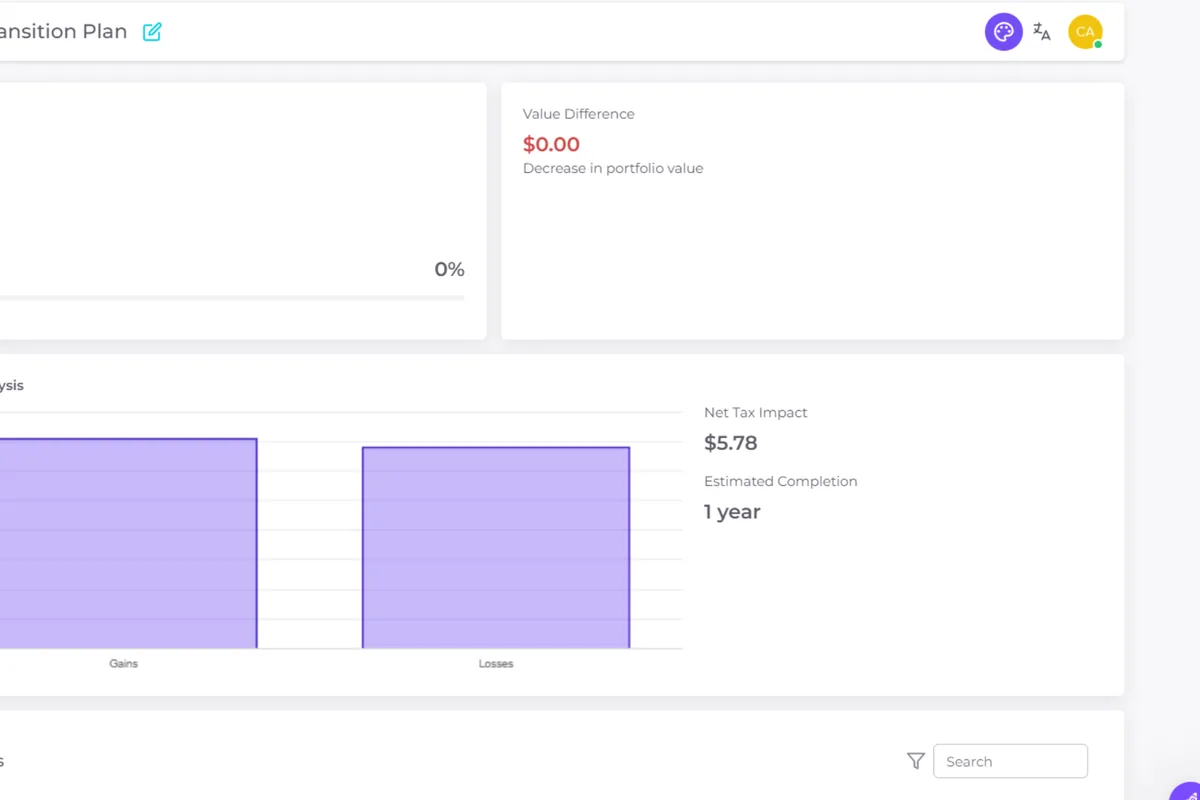Click the Value Difference heading
The image size is (1200, 800).
tap(578, 114)
